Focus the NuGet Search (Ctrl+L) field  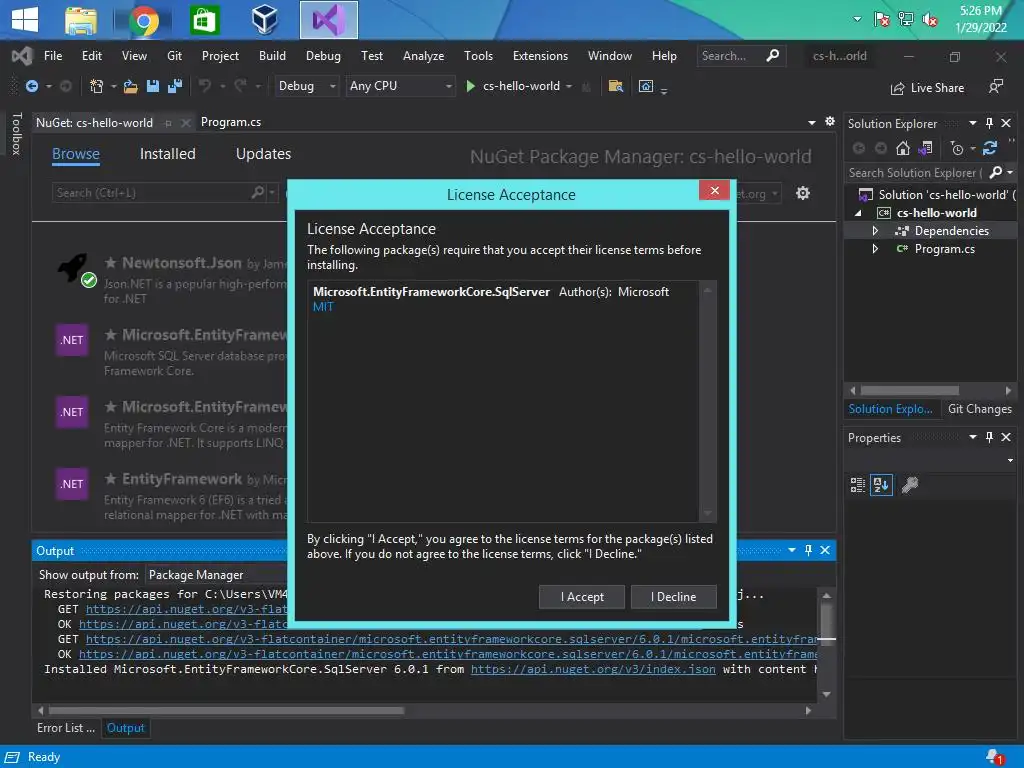tap(152, 193)
